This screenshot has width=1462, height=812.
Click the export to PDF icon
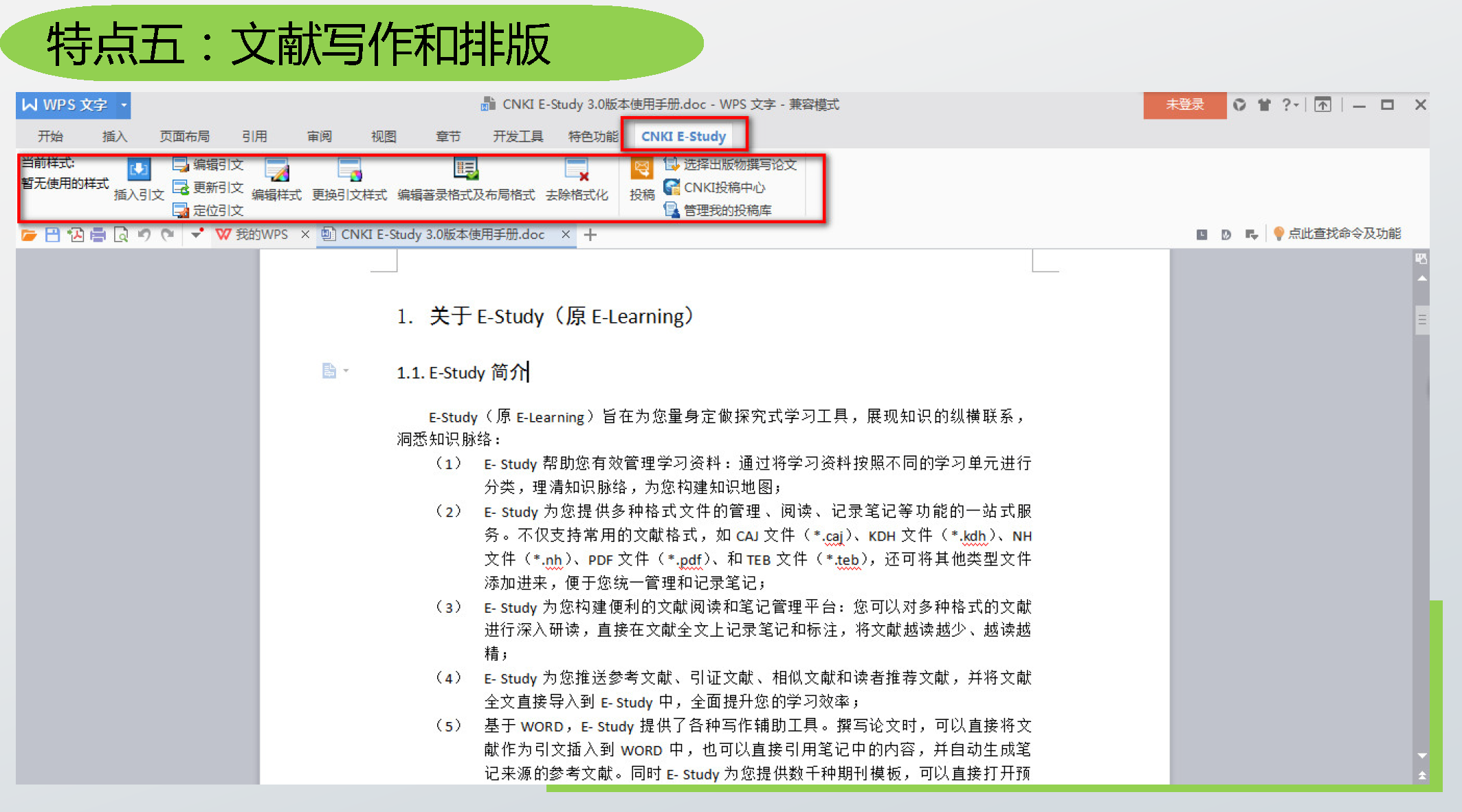tap(76, 235)
